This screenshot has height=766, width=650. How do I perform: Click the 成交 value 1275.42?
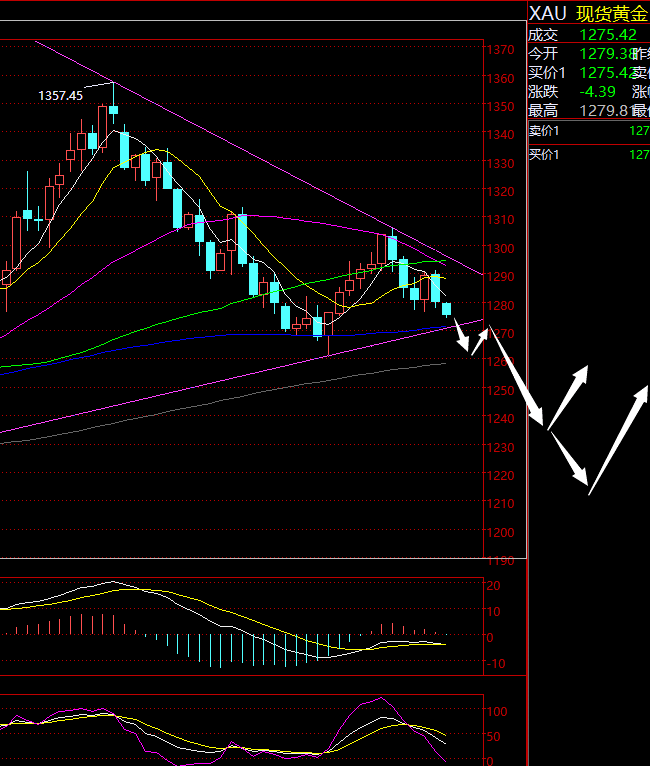pos(608,35)
